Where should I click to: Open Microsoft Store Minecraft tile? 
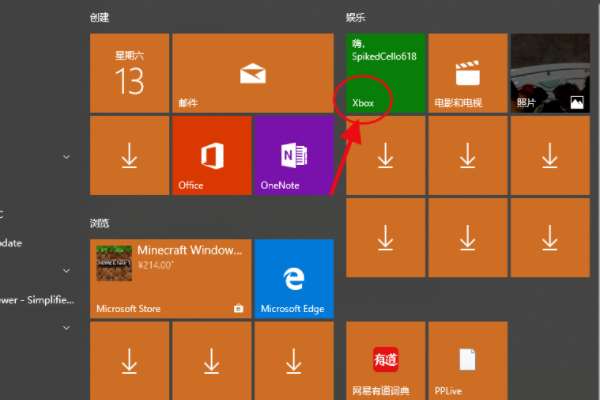pyautogui.click(x=170, y=279)
